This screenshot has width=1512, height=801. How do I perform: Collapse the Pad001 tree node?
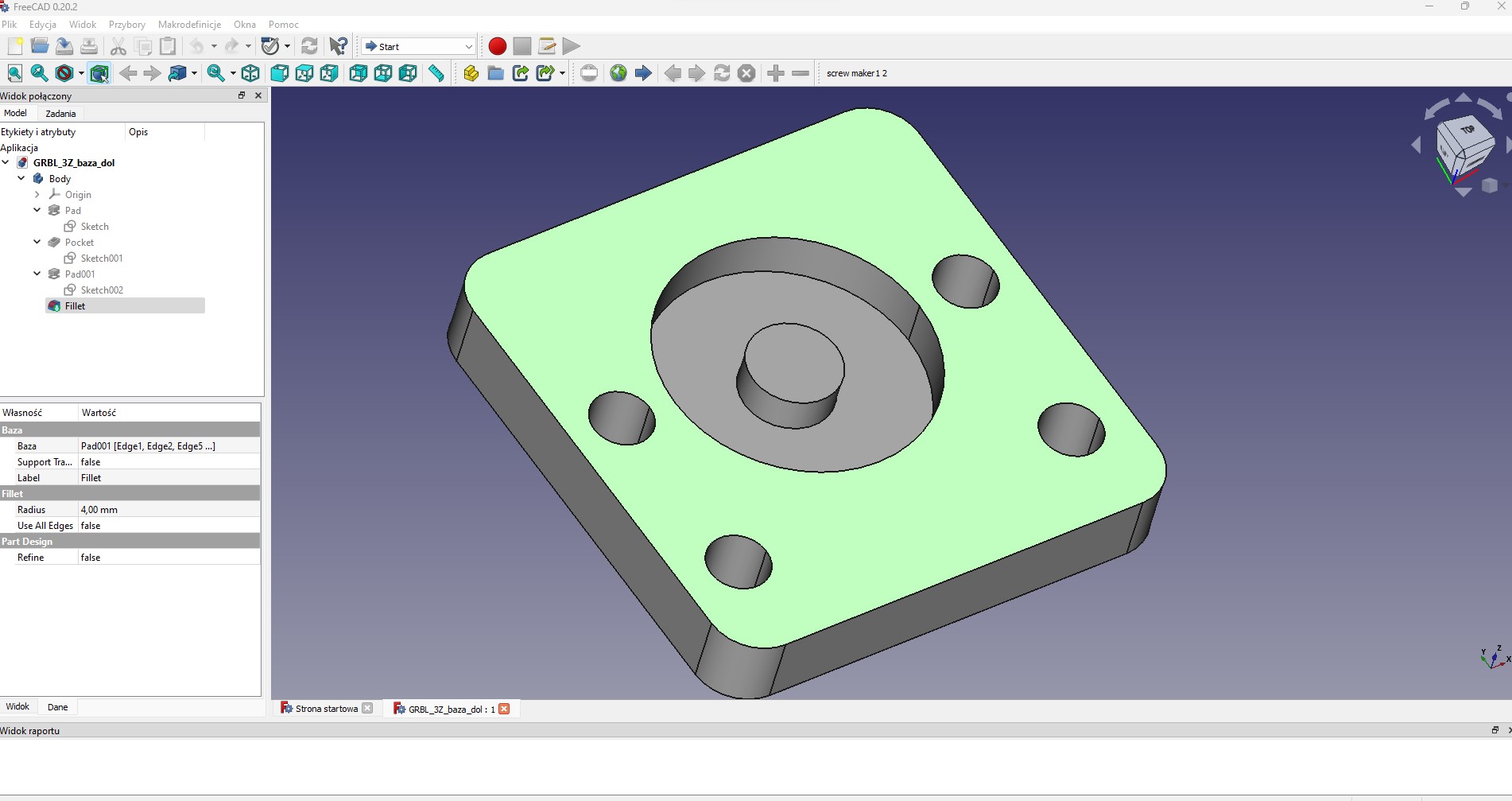coord(37,274)
